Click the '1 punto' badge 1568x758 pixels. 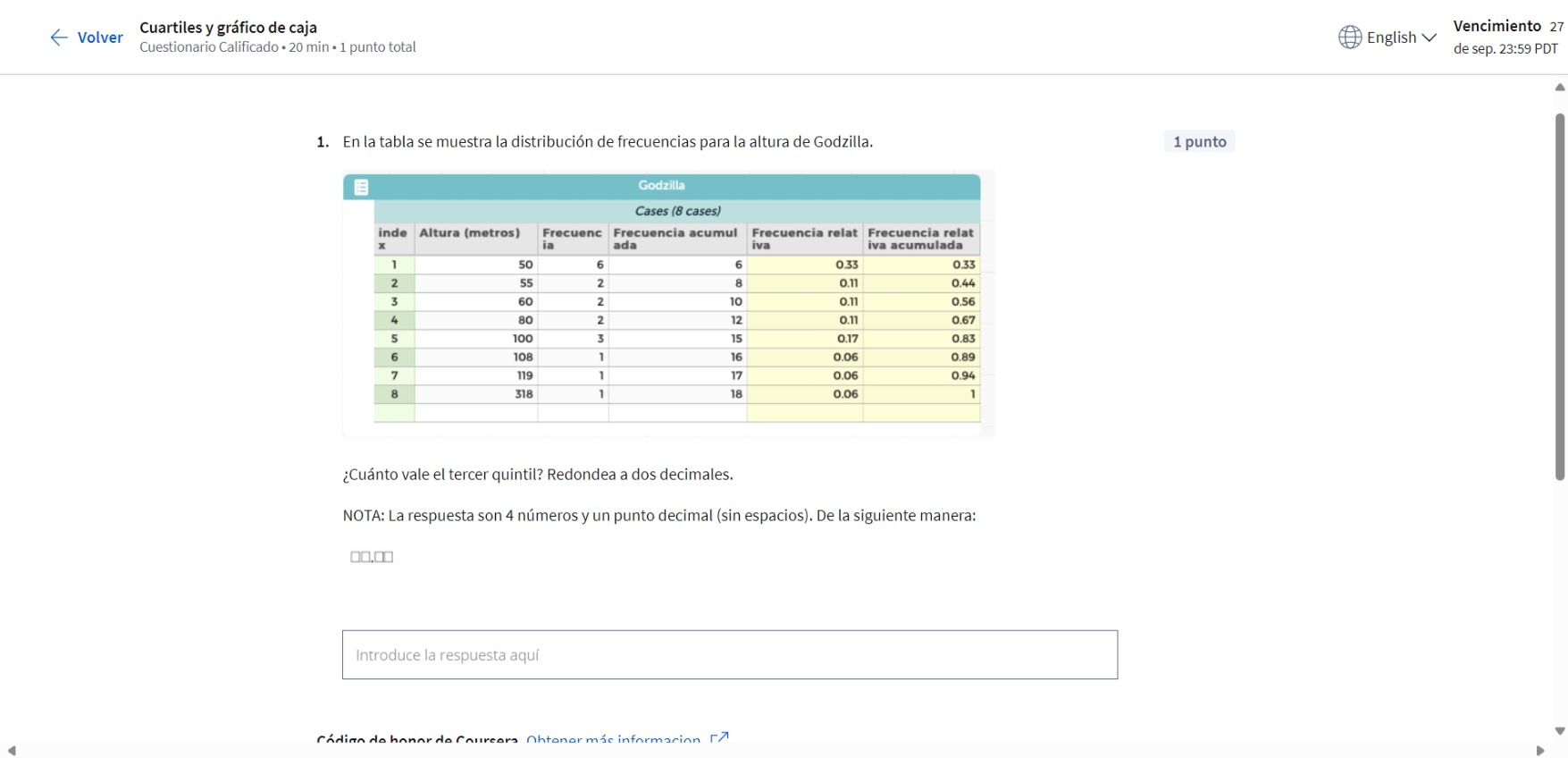point(1200,141)
